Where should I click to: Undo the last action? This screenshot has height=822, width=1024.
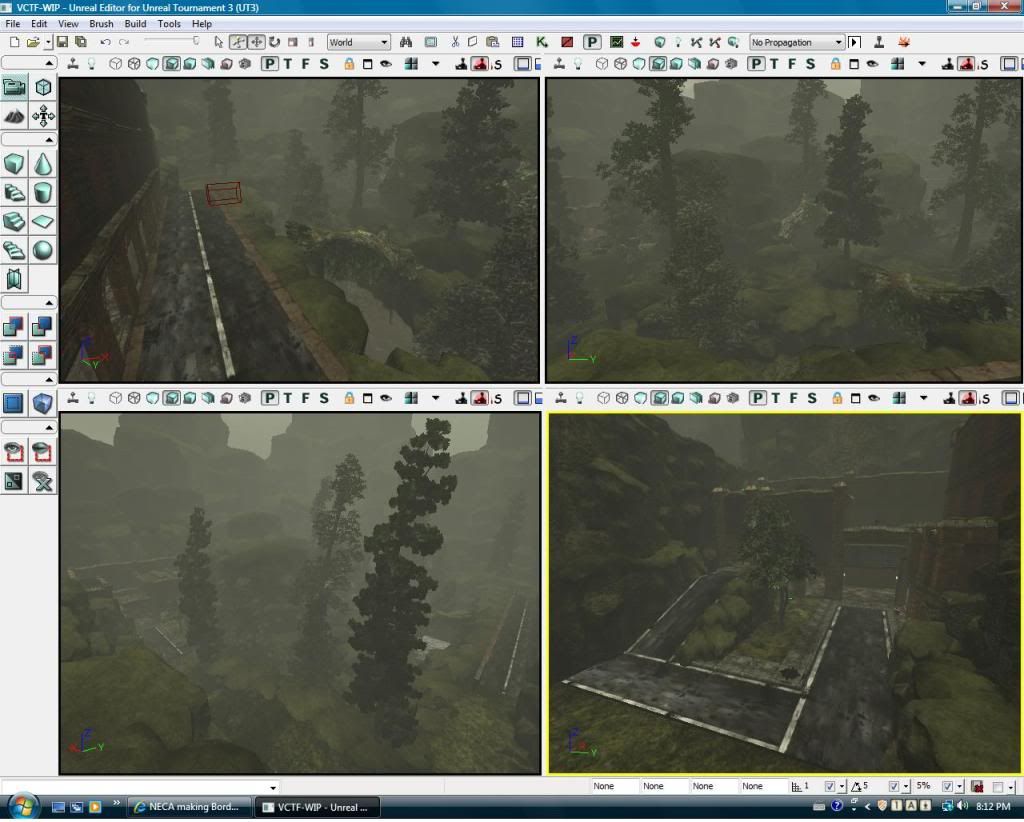click(104, 42)
